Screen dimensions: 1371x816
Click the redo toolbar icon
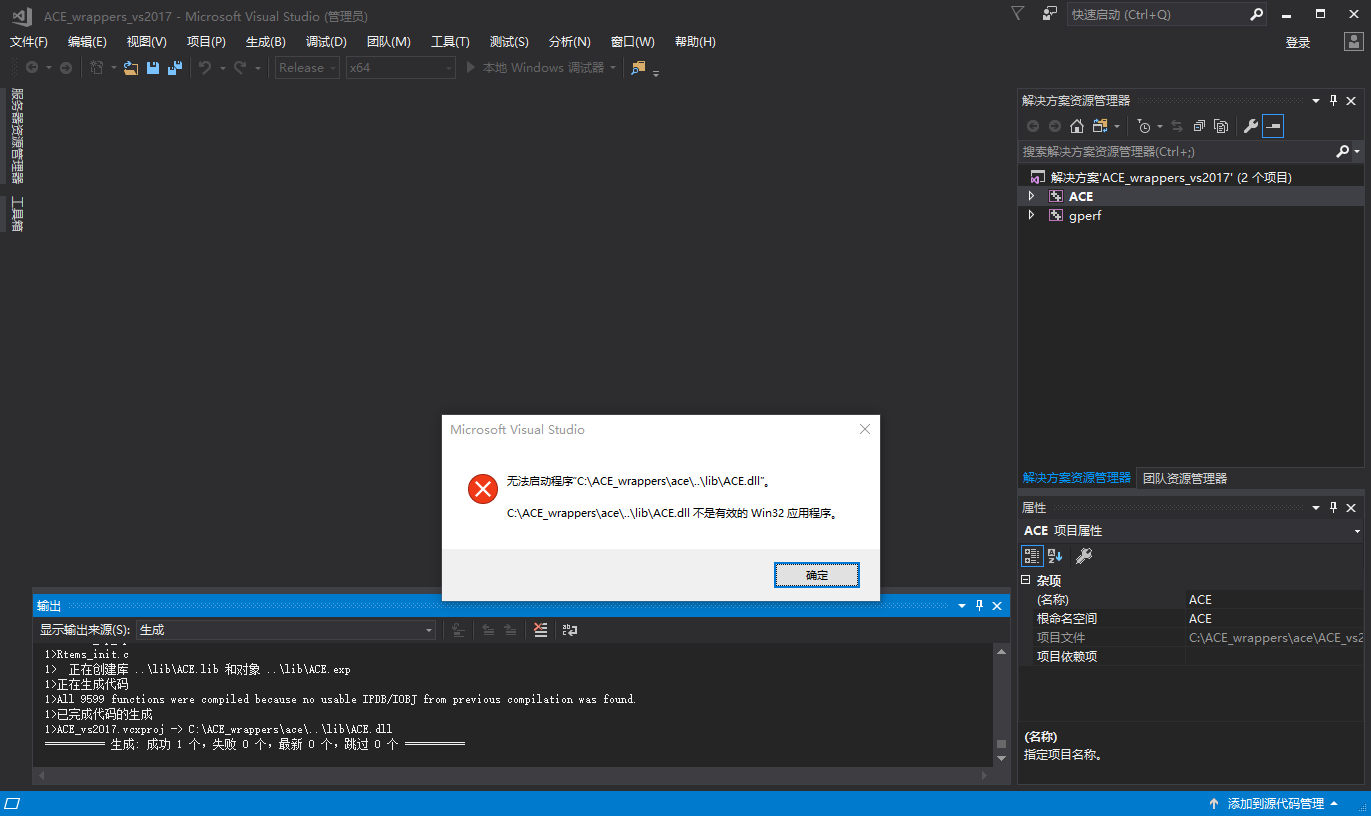click(x=240, y=68)
